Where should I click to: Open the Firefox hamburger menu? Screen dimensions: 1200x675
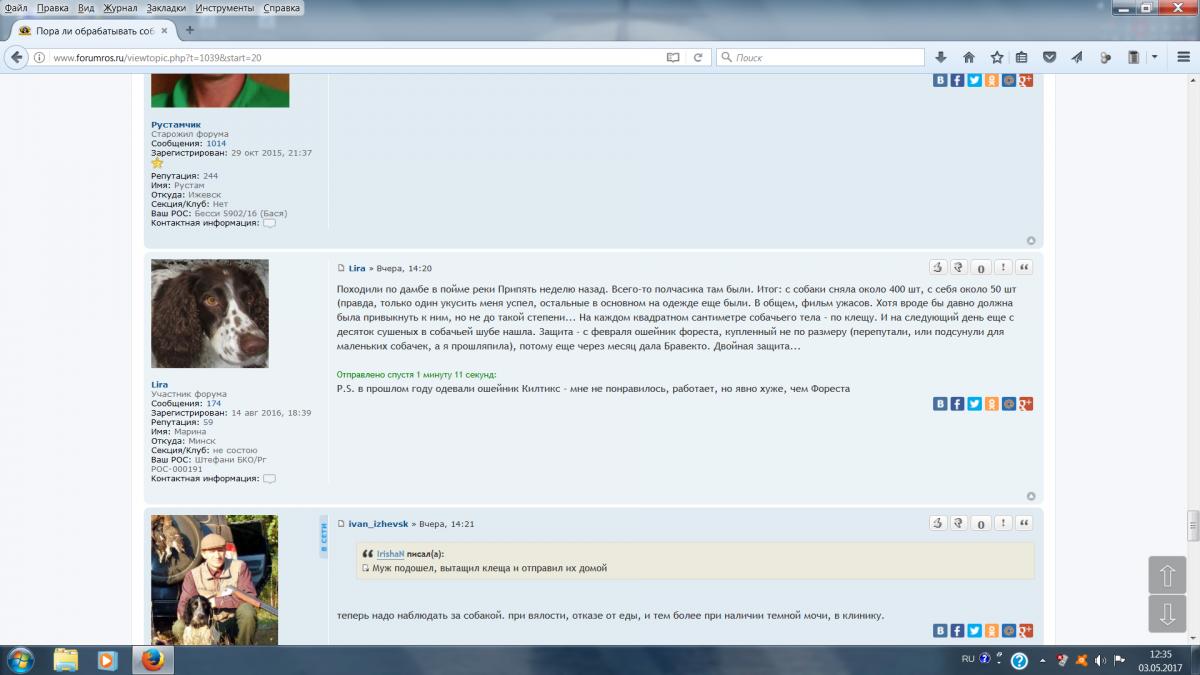coord(1181,57)
